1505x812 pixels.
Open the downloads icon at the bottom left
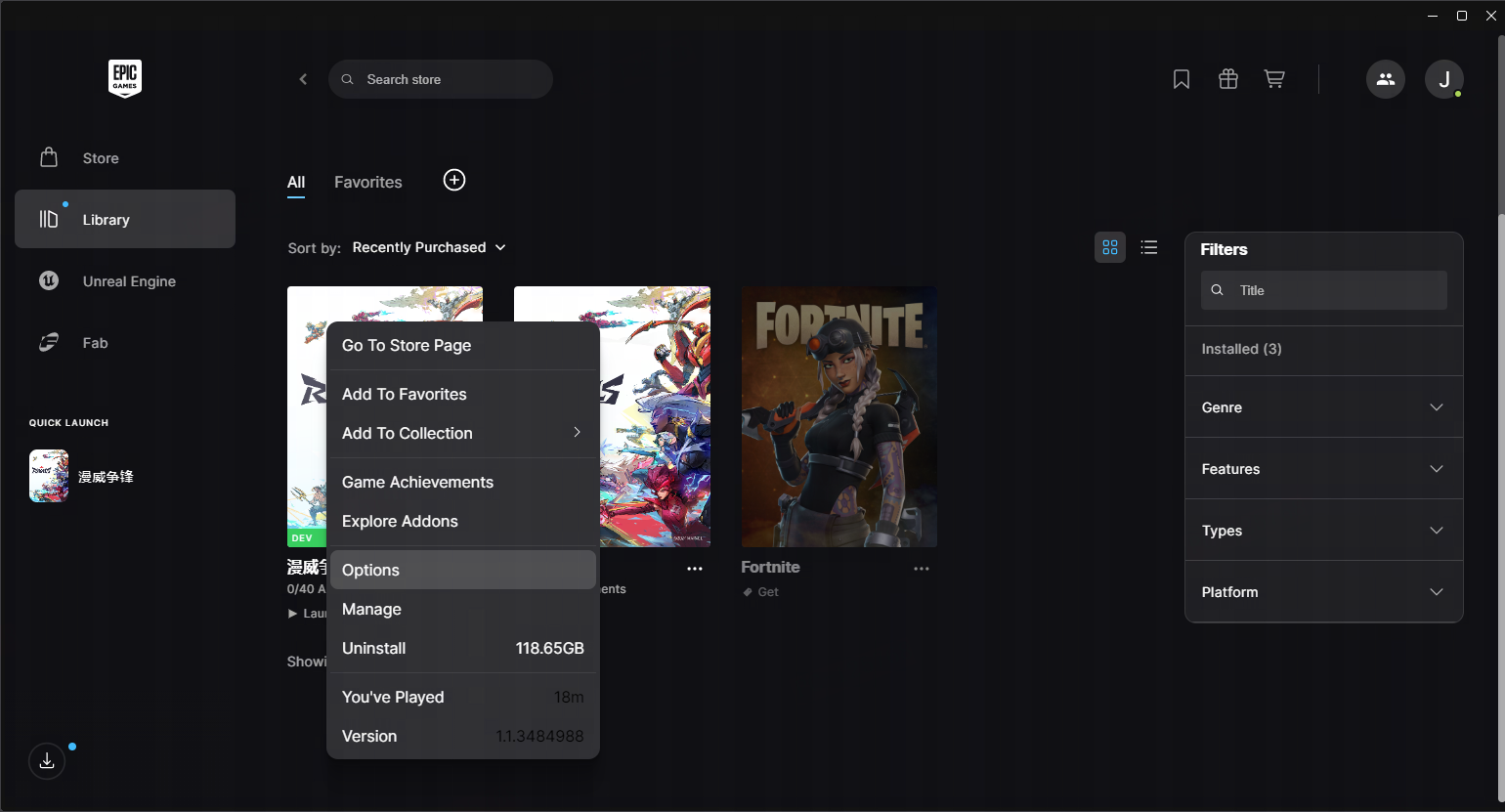click(x=47, y=761)
